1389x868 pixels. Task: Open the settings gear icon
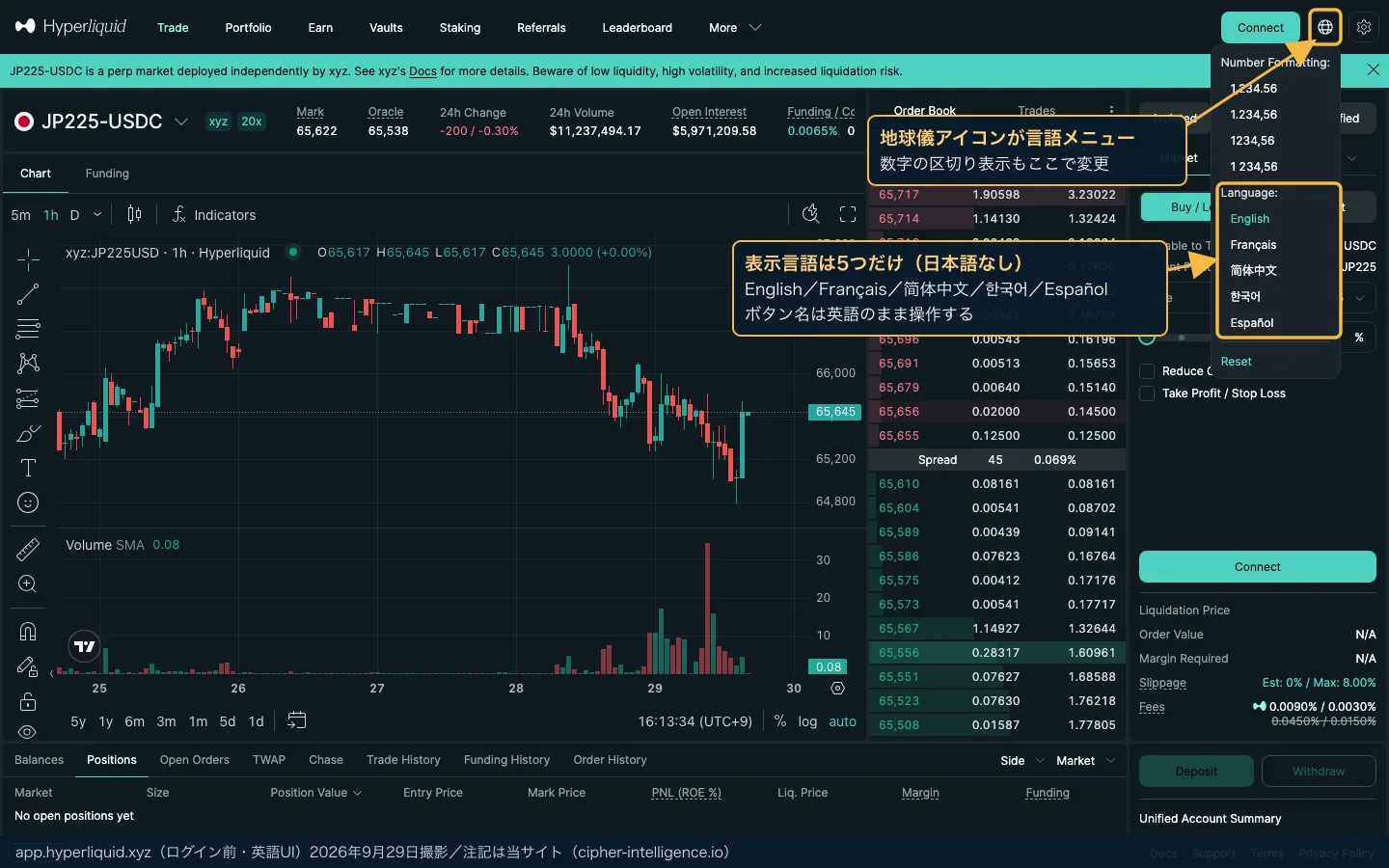click(x=1364, y=27)
